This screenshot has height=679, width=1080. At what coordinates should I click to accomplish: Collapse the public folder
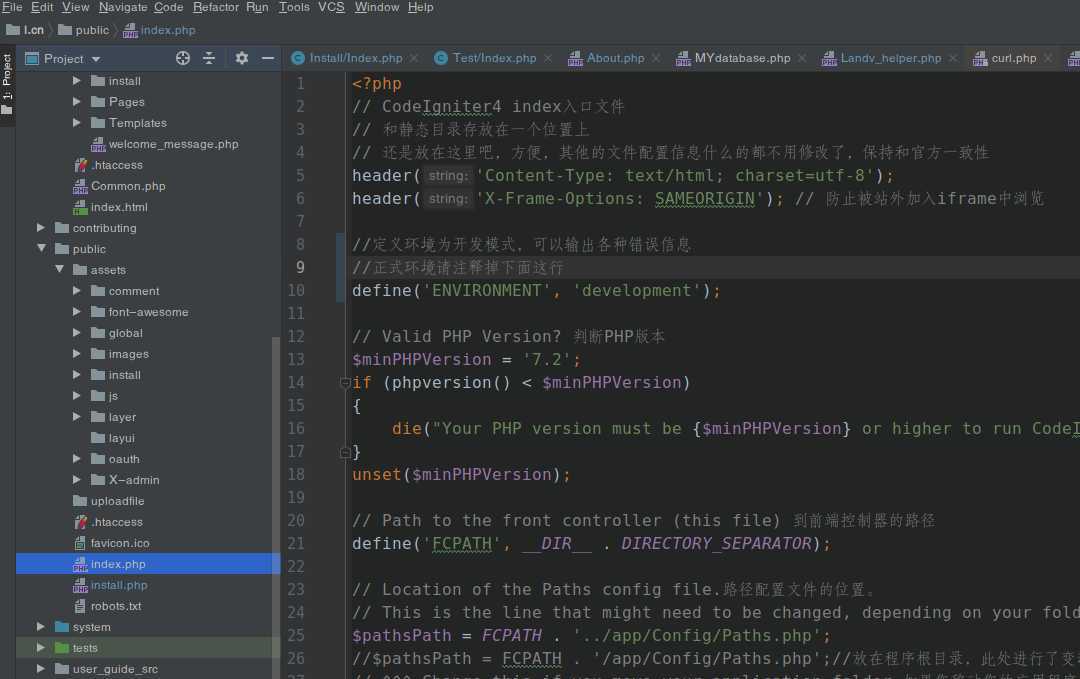pos(41,249)
